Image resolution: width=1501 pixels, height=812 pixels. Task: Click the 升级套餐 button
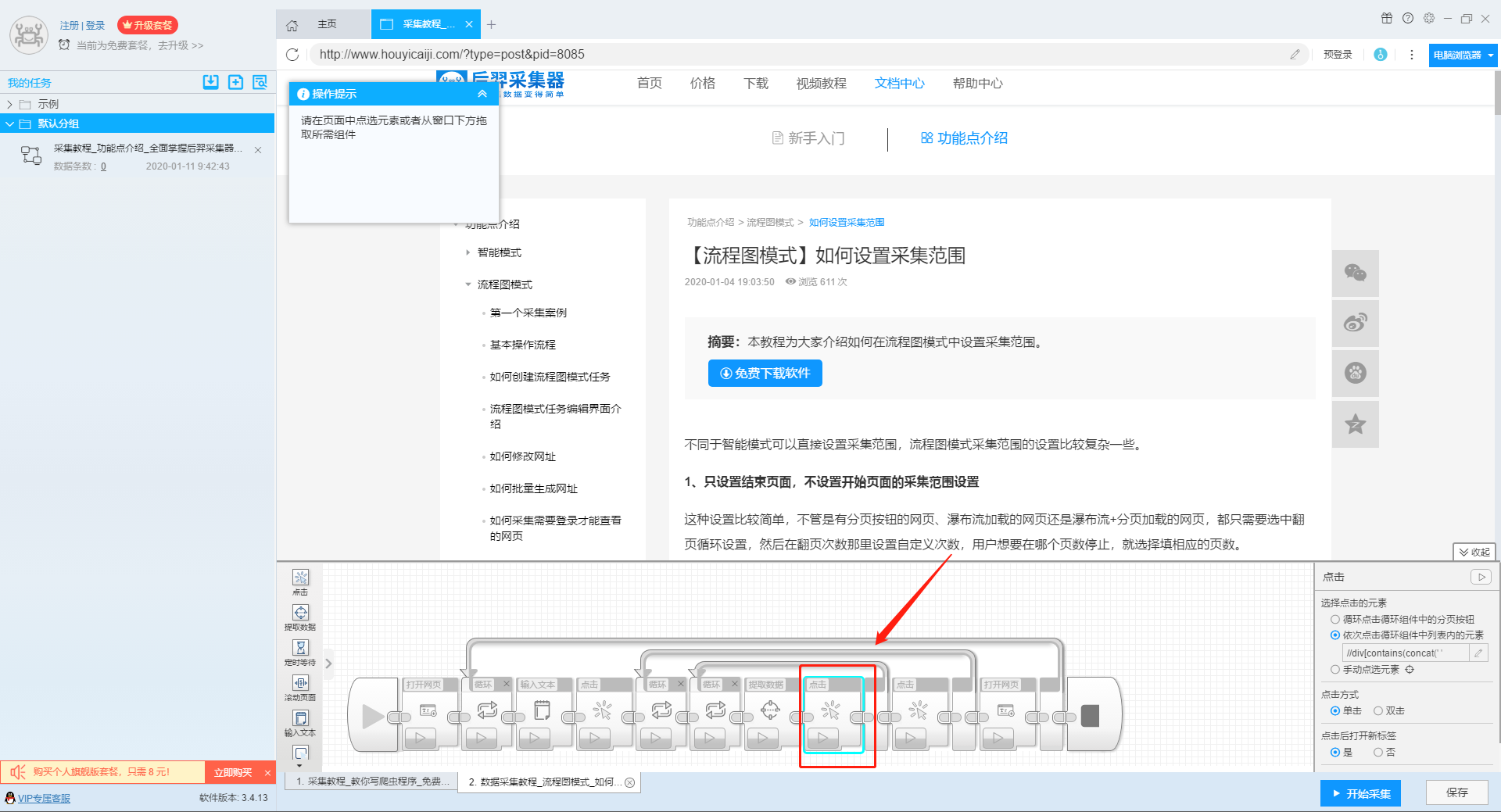coord(148,25)
